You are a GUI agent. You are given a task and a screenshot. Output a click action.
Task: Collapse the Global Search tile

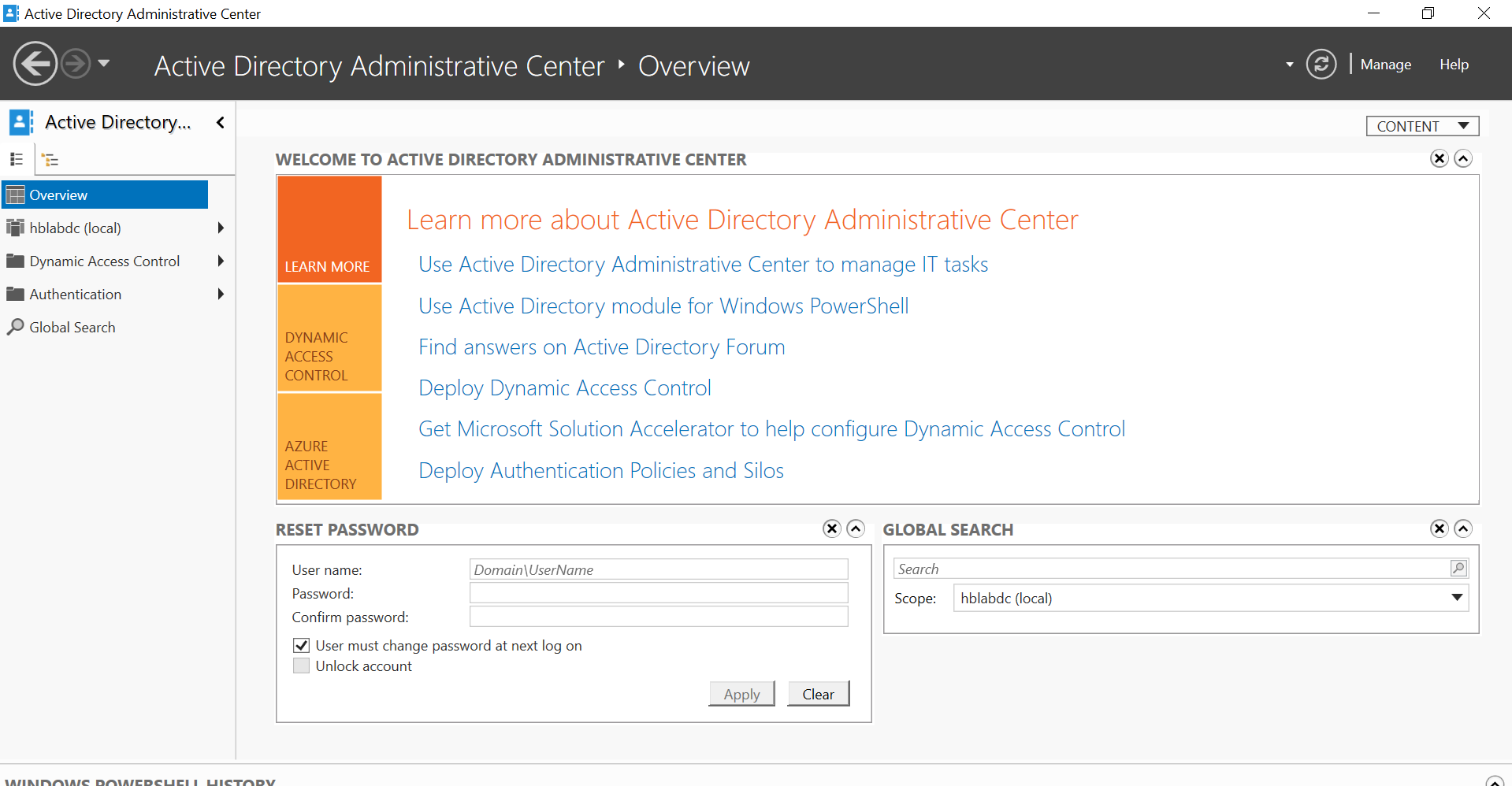(x=1463, y=528)
